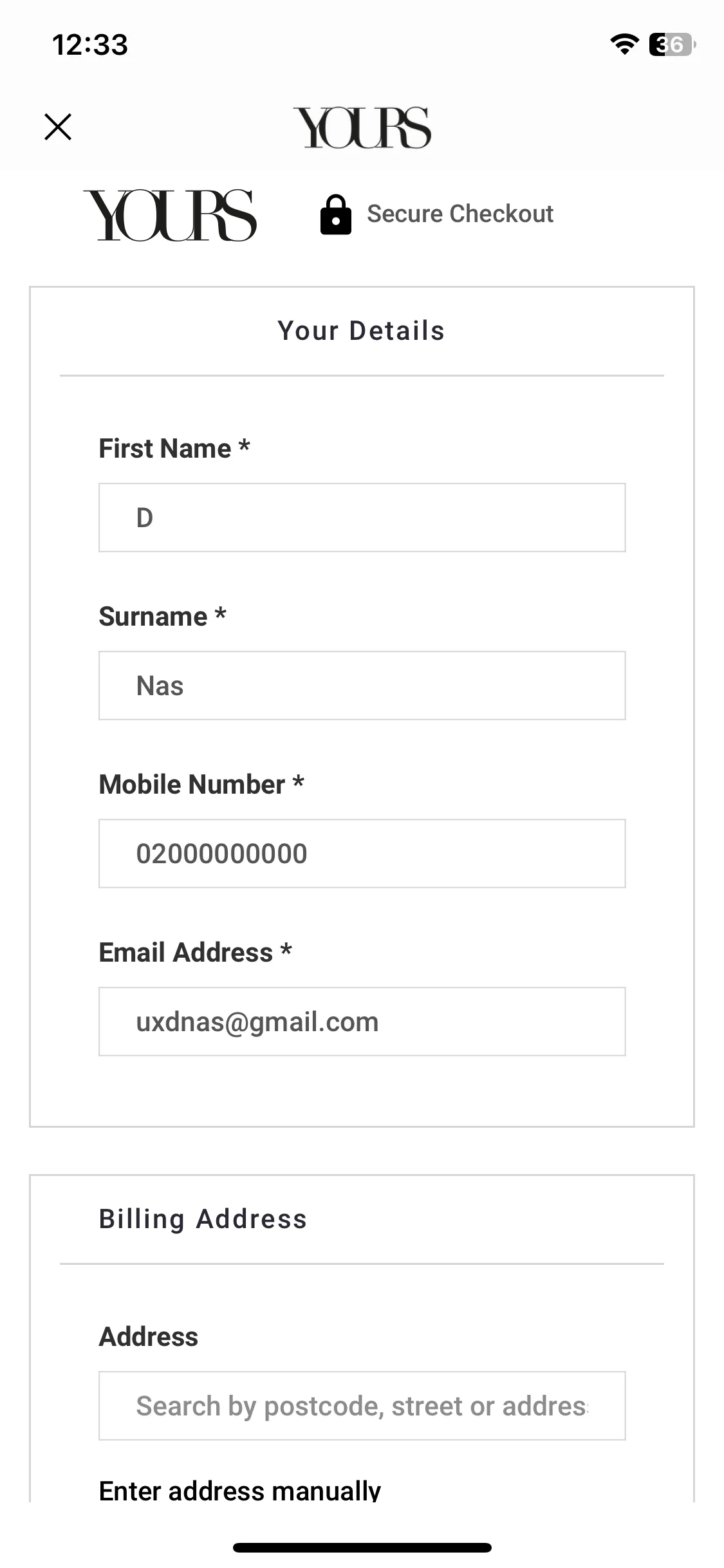This screenshot has width=724, height=1568.
Task: Select the Mobile Number input field
Action: pyautogui.click(x=362, y=854)
